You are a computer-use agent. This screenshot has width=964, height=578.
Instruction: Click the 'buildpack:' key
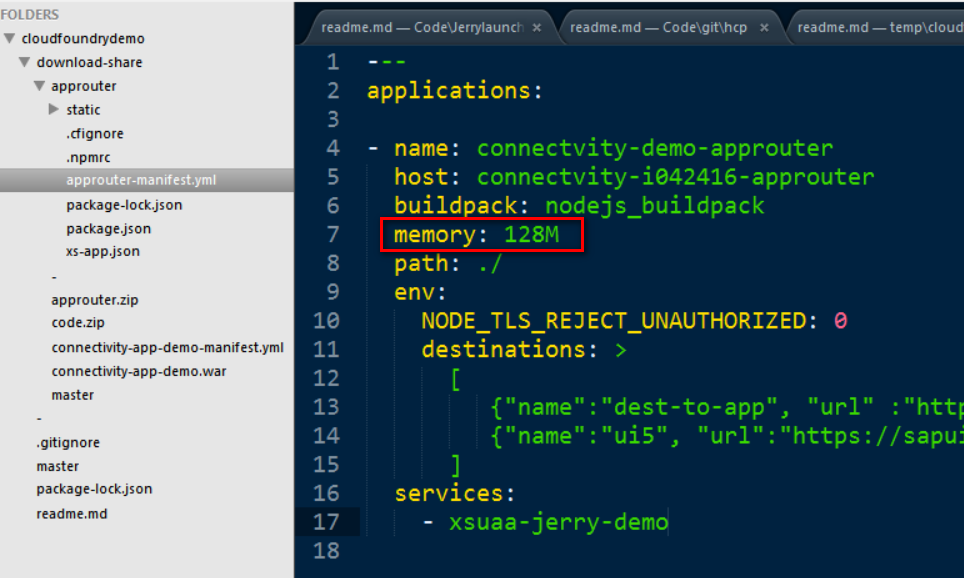[462, 206]
